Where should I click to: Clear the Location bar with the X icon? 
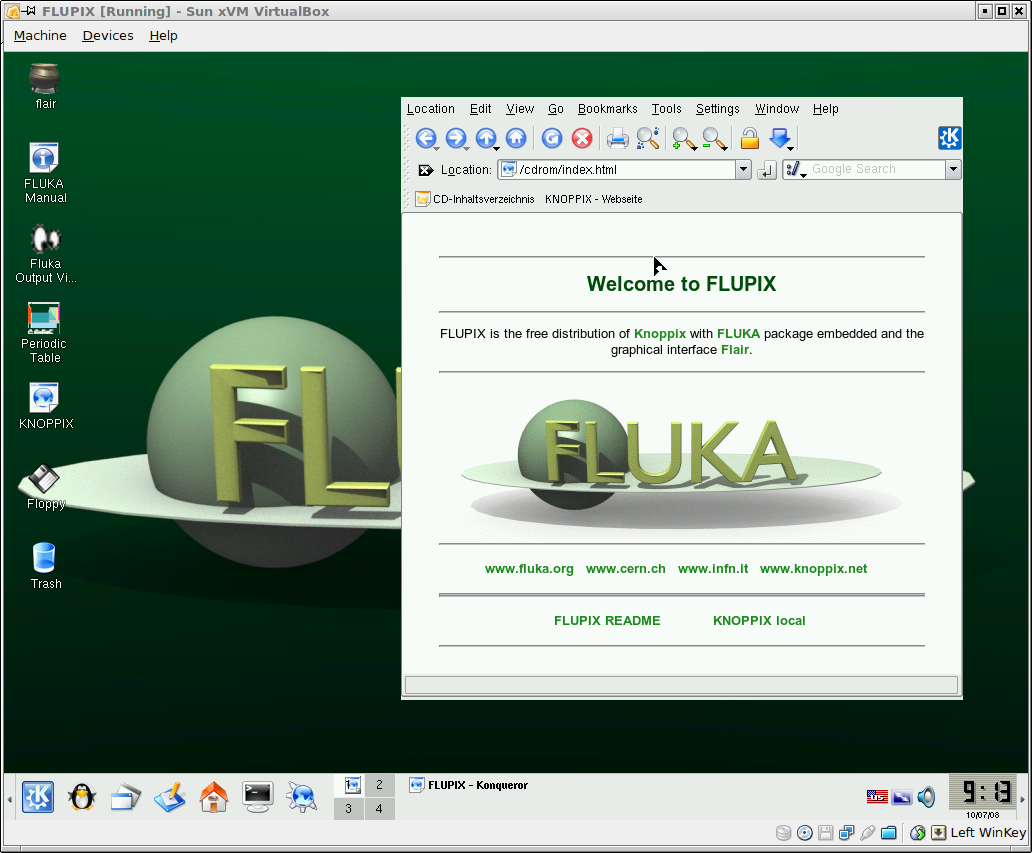(x=426, y=170)
